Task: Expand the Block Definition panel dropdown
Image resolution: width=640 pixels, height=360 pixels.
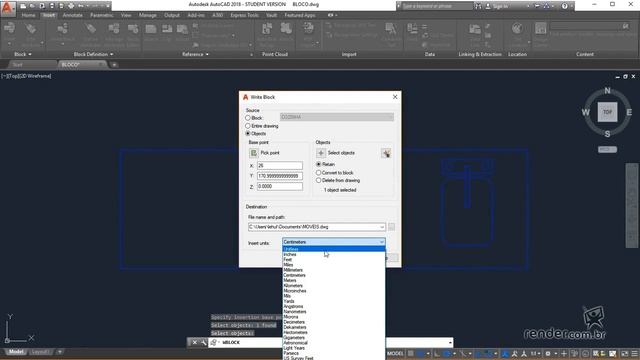Action: pos(93,54)
